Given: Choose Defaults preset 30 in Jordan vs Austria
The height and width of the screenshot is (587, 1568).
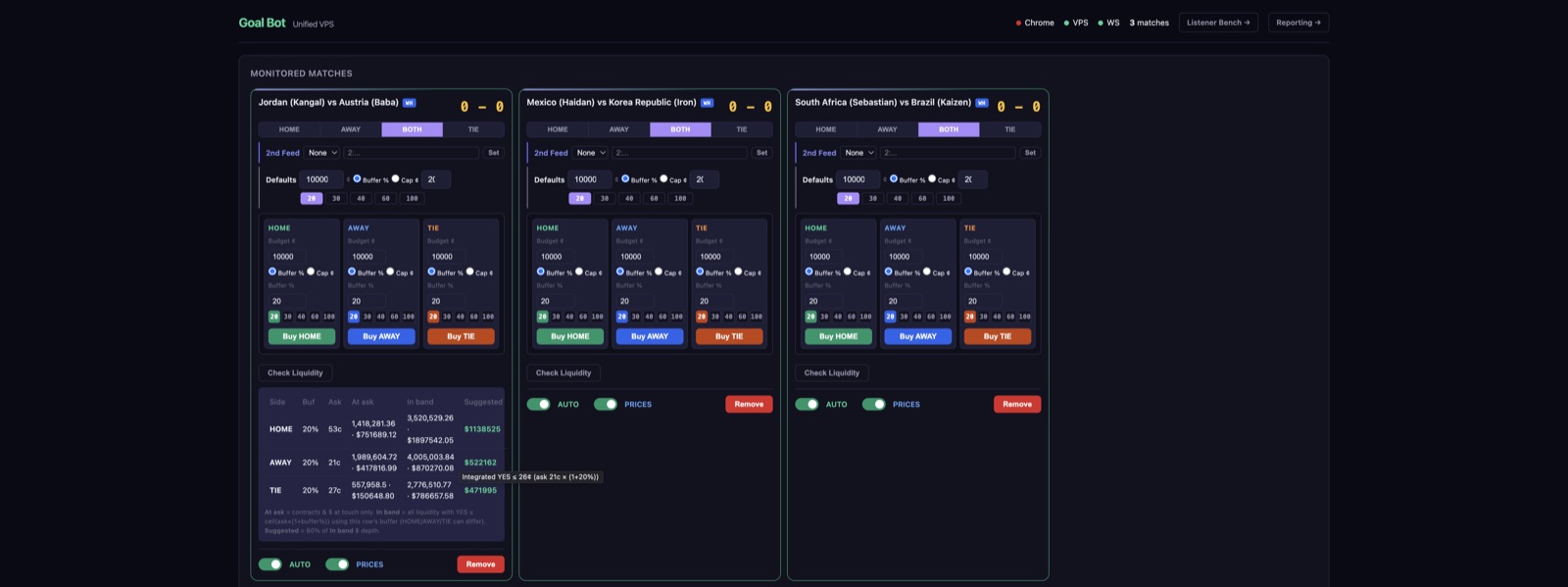Looking at the screenshot, I should 336,198.
